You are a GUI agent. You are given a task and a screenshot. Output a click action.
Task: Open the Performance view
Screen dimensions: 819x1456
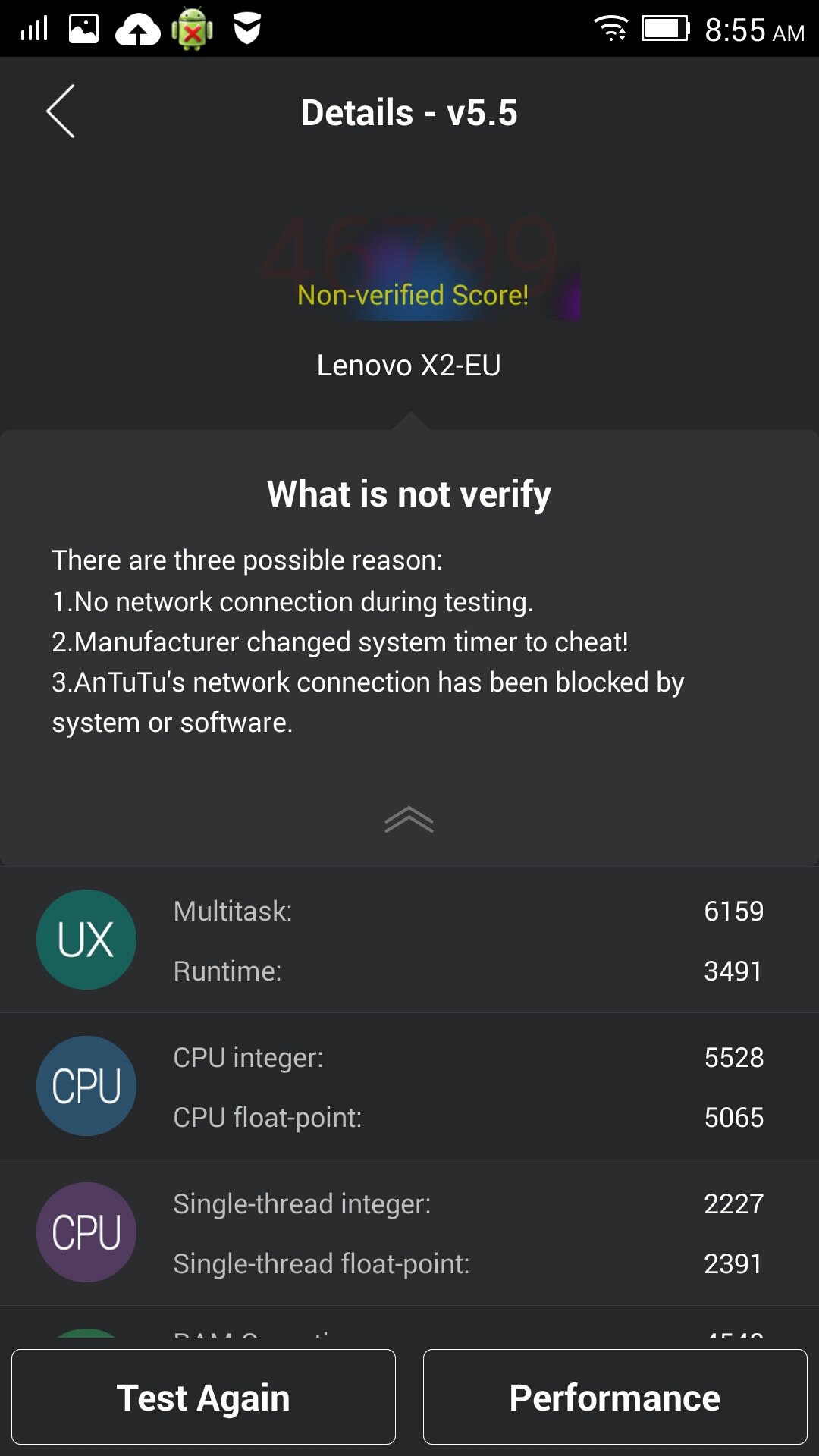[x=615, y=1397]
